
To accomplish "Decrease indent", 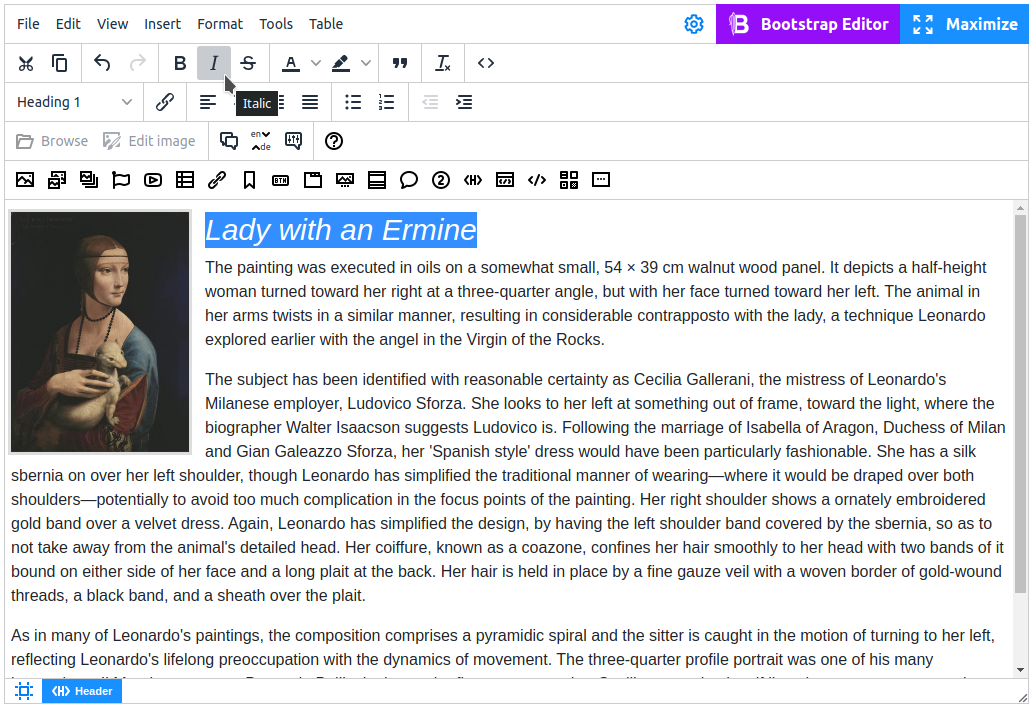I will [430, 102].
